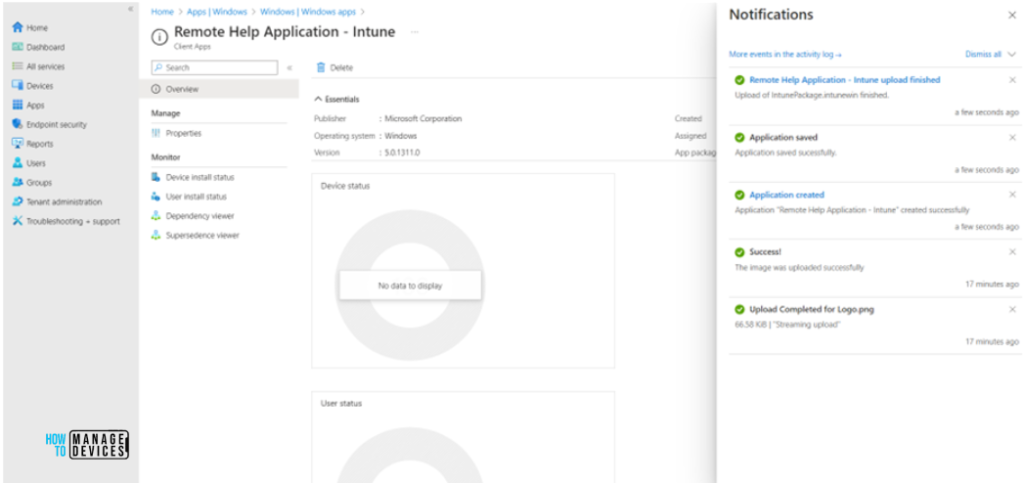The image size is (1024, 483).
Task: Click the User status chart tile
Action: click(x=463, y=437)
